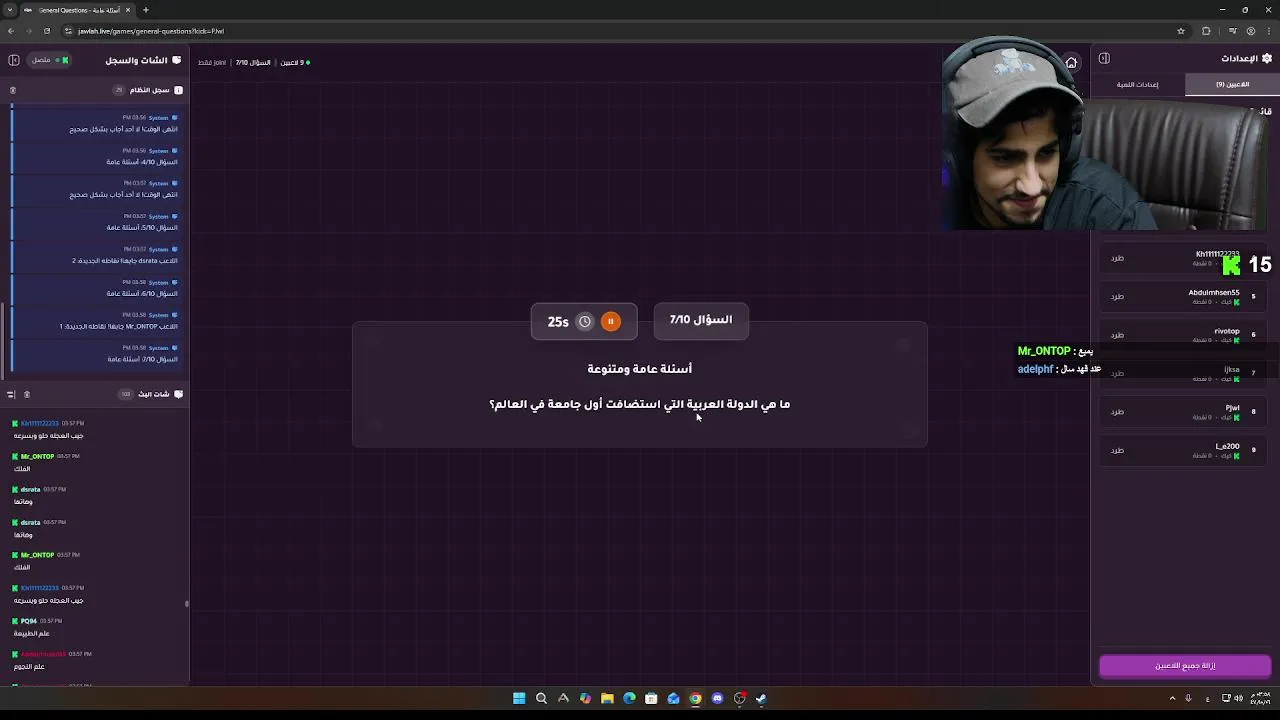Click first dsrata chat username
1280x720 pixels.
click(30, 489)
